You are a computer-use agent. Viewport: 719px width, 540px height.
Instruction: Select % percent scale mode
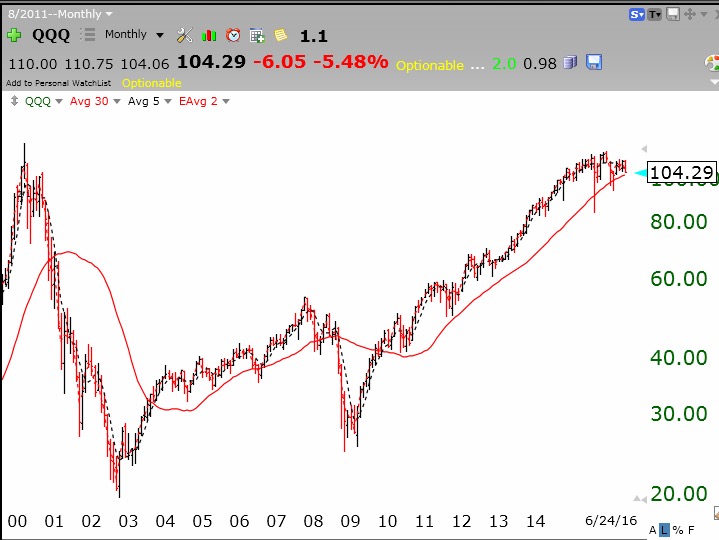click(x=677, y=530)
